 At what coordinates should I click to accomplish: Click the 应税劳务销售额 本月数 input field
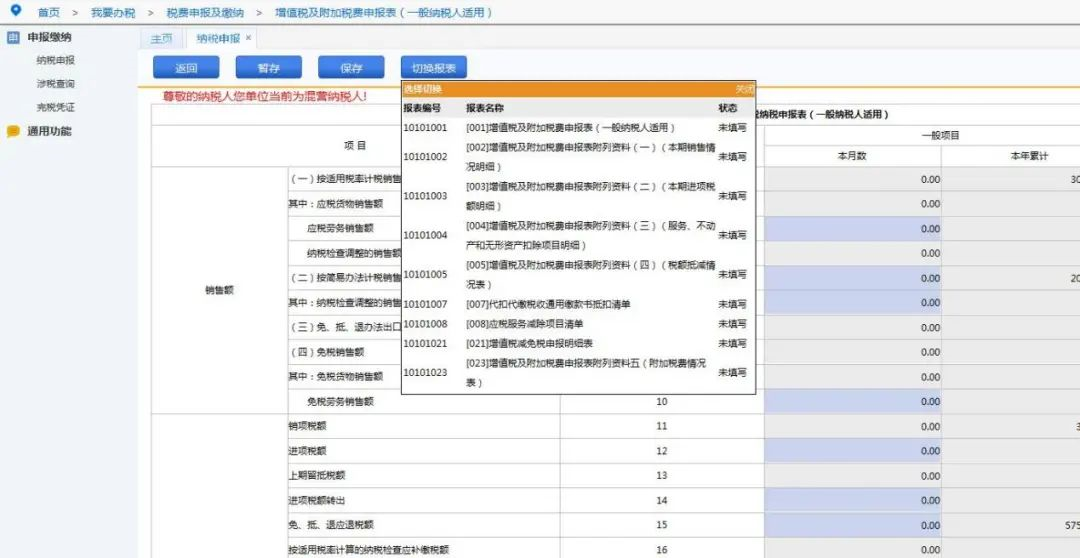coord(853,229)
